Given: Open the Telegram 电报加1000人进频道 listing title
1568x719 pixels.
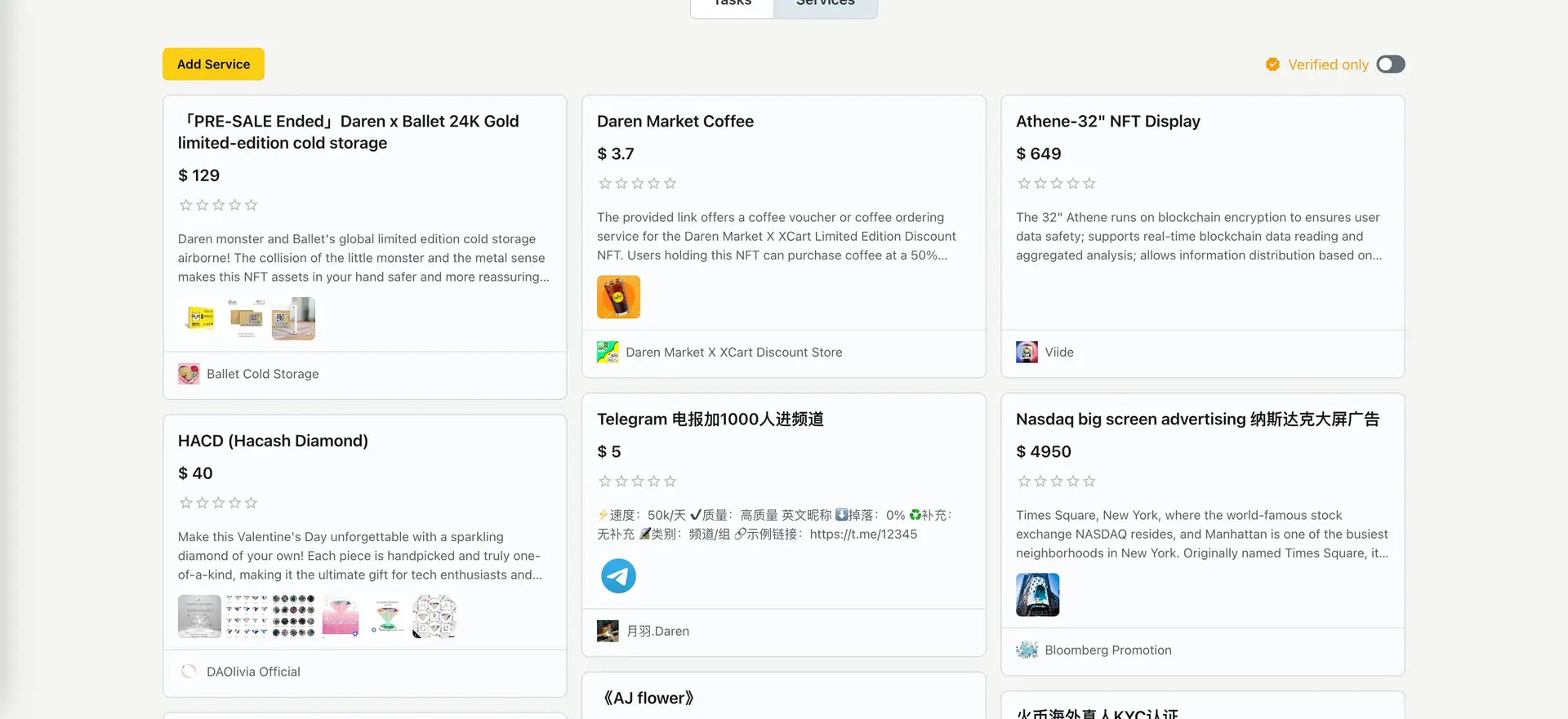Looking at the screenshot, I should click(710, 419).
